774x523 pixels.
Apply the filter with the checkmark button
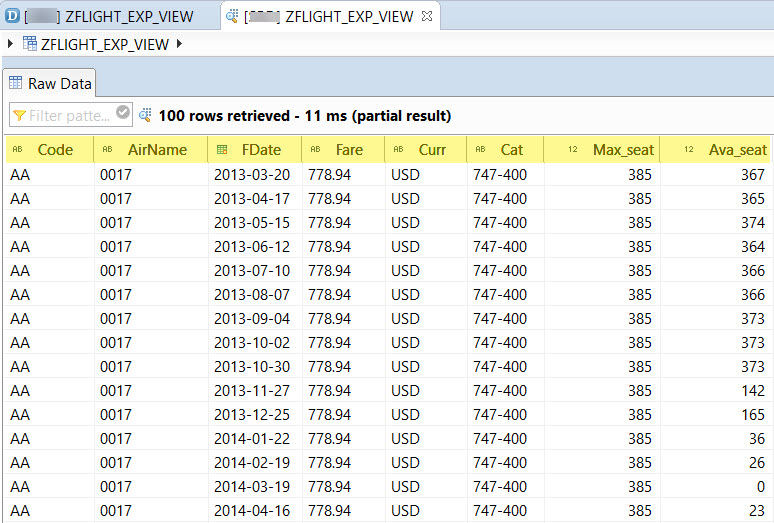coord(123,112)
